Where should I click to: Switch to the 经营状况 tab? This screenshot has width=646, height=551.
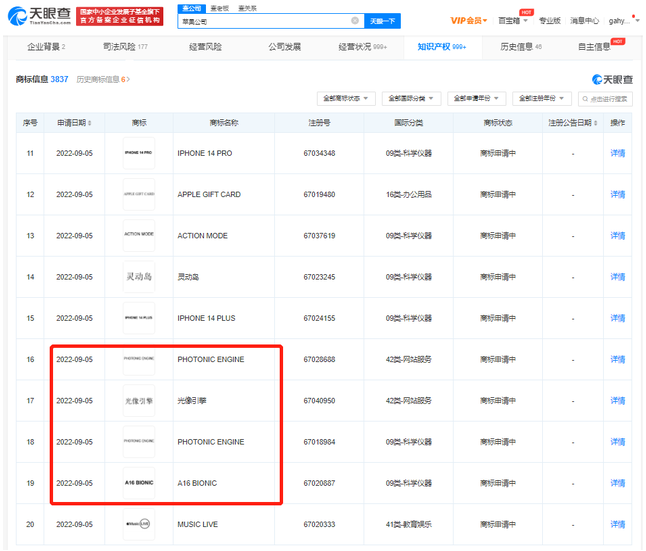coord(363,47)
